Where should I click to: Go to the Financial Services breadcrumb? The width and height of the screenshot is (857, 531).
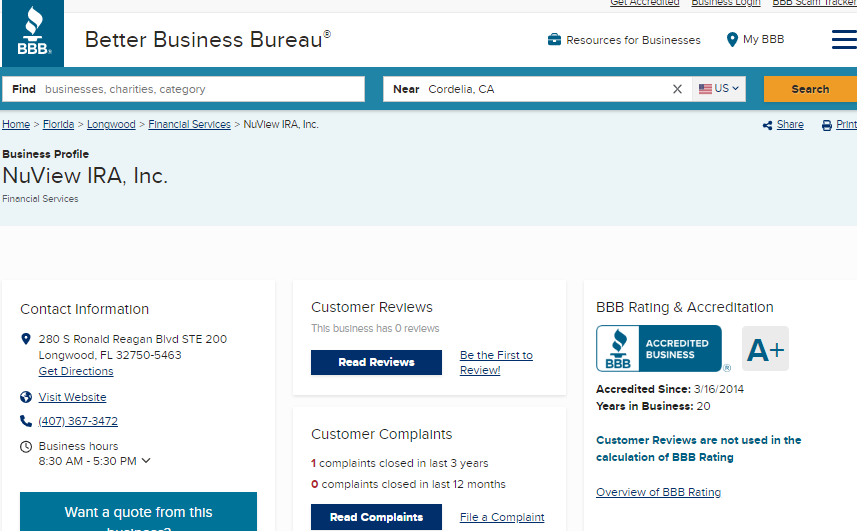tap(189, 125)
